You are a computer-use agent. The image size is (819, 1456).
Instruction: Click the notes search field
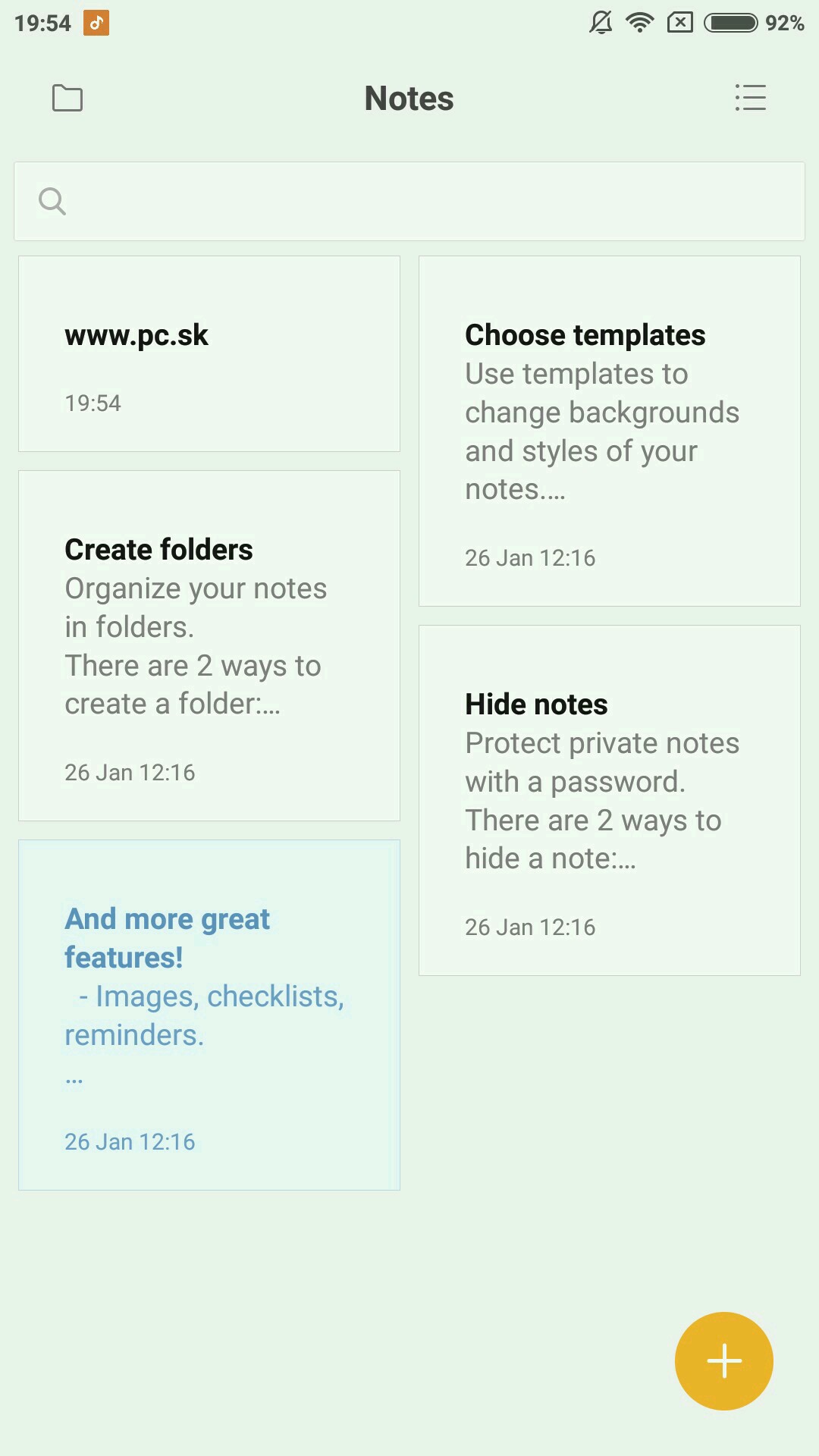pos(425,202)
